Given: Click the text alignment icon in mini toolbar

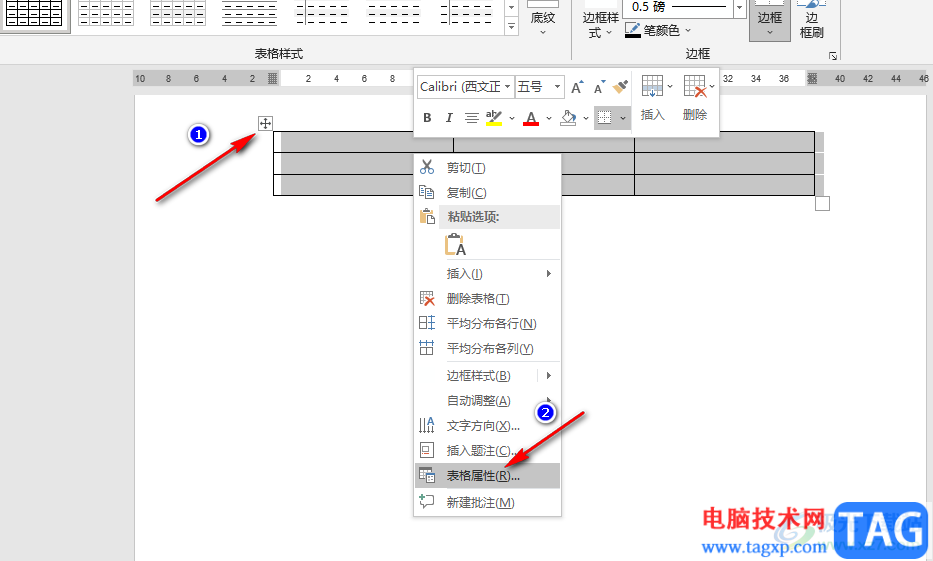Looking at the screenshot, I should pos(471,118).
